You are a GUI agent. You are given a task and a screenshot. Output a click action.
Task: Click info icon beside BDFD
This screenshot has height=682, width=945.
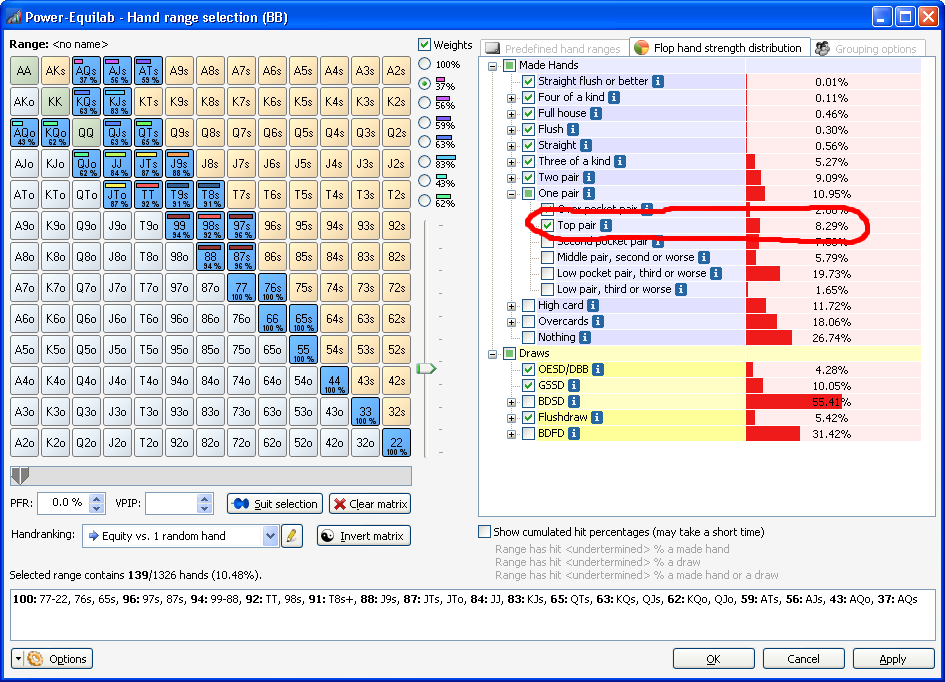[574, 433]
